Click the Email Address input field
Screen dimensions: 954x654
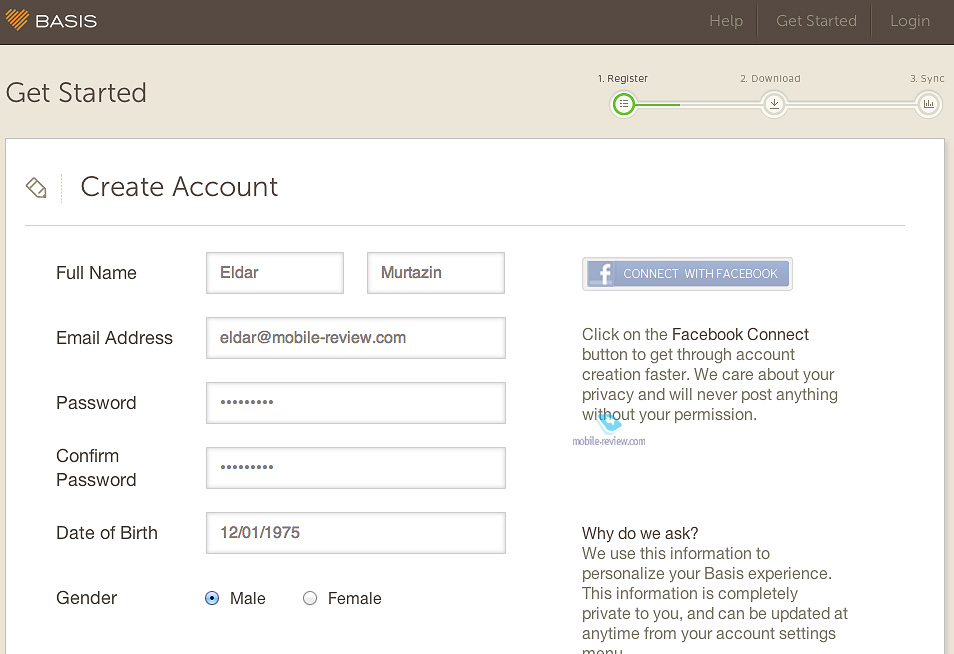[x=355, y=338]
